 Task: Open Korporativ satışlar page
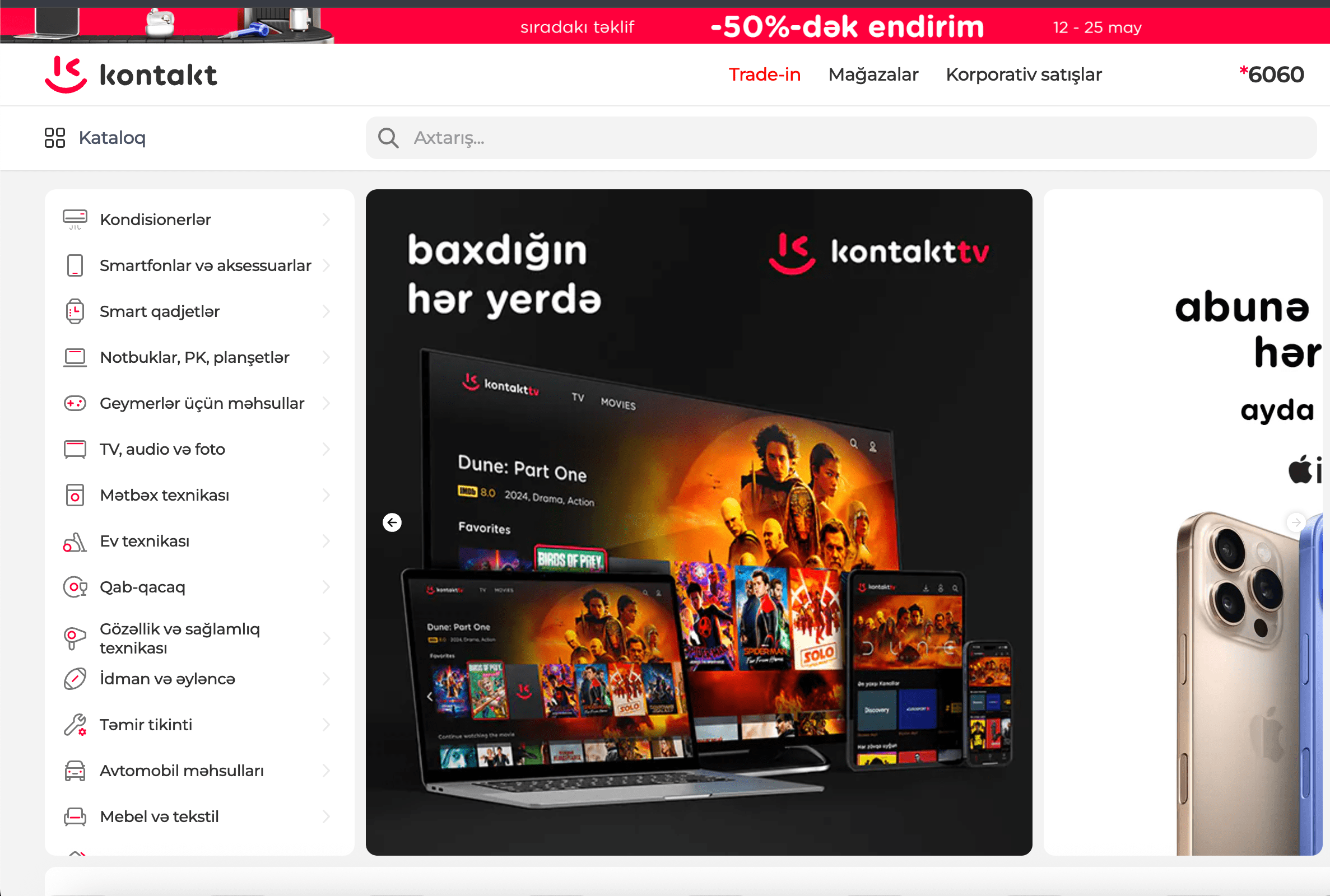click(1023, 75)
